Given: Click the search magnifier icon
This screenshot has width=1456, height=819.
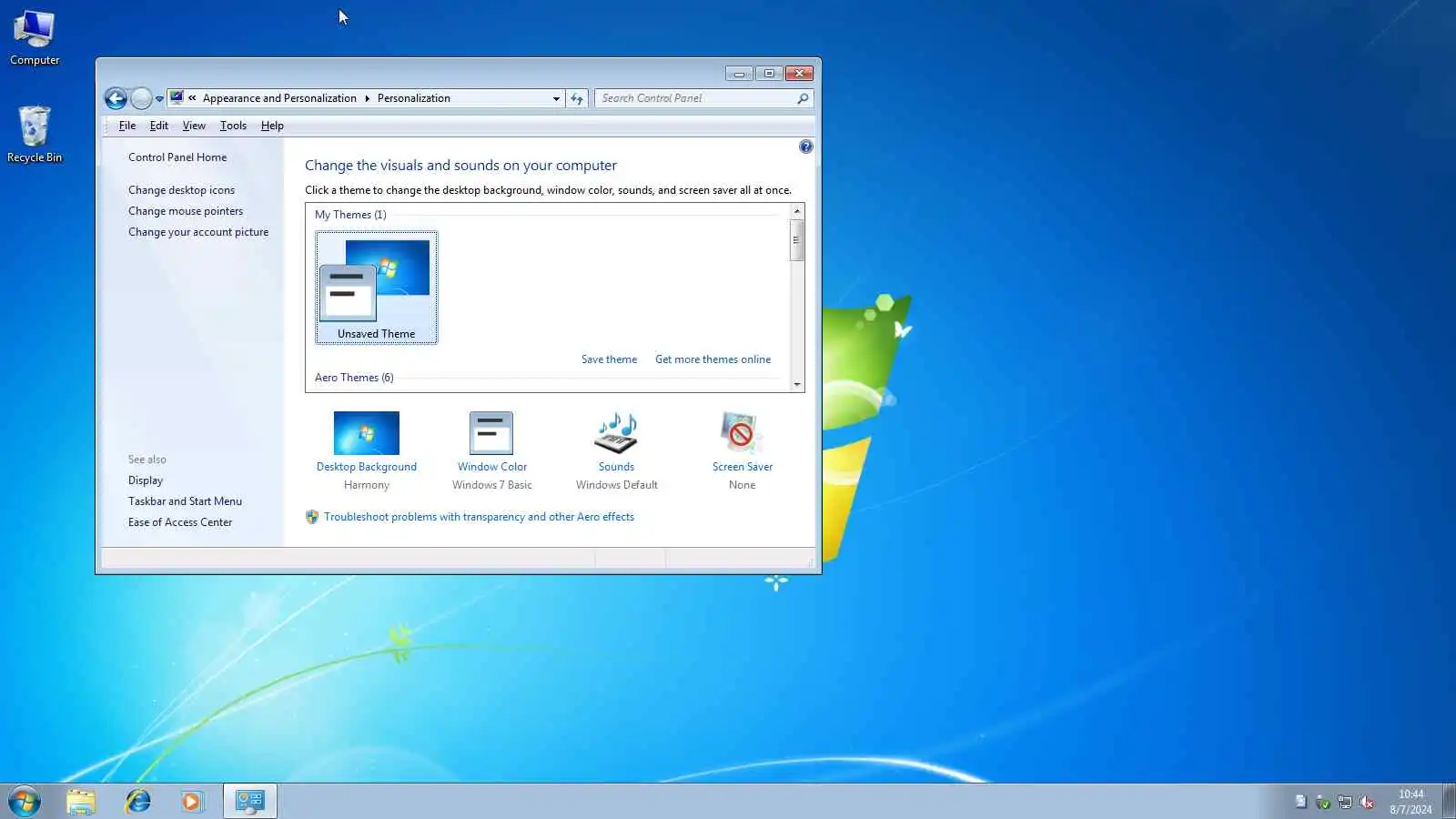Looking at the screenshot, I should (x=803, y=98).
